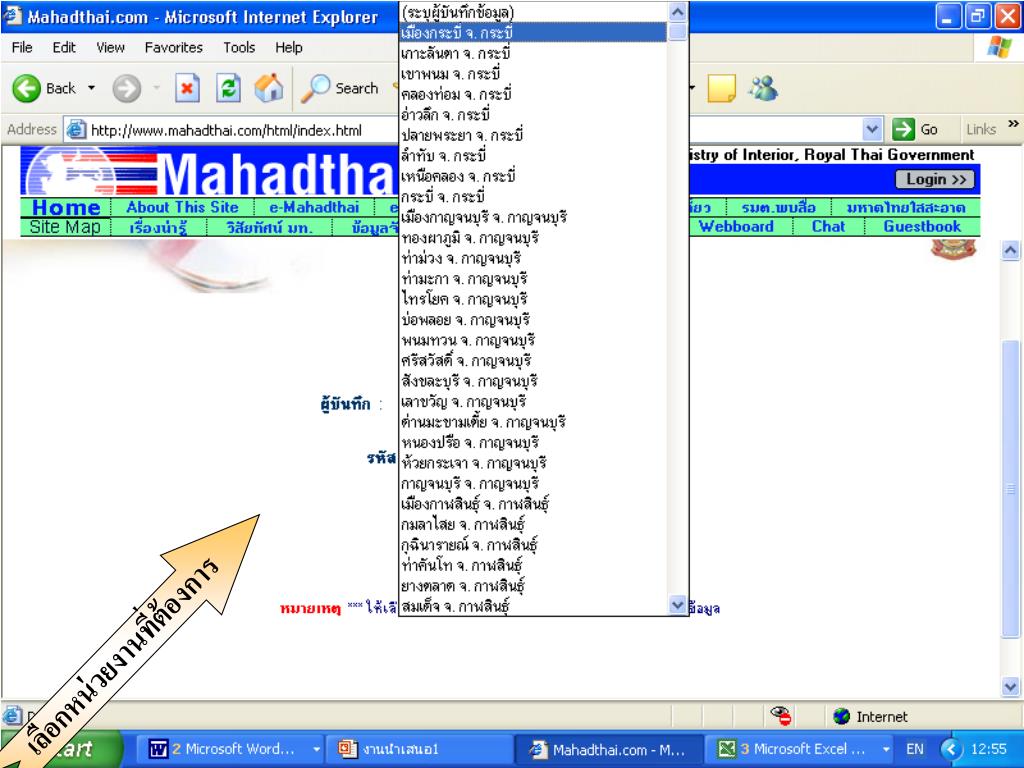Switch to Mahadthai.com taskbar button

(609, 749)
